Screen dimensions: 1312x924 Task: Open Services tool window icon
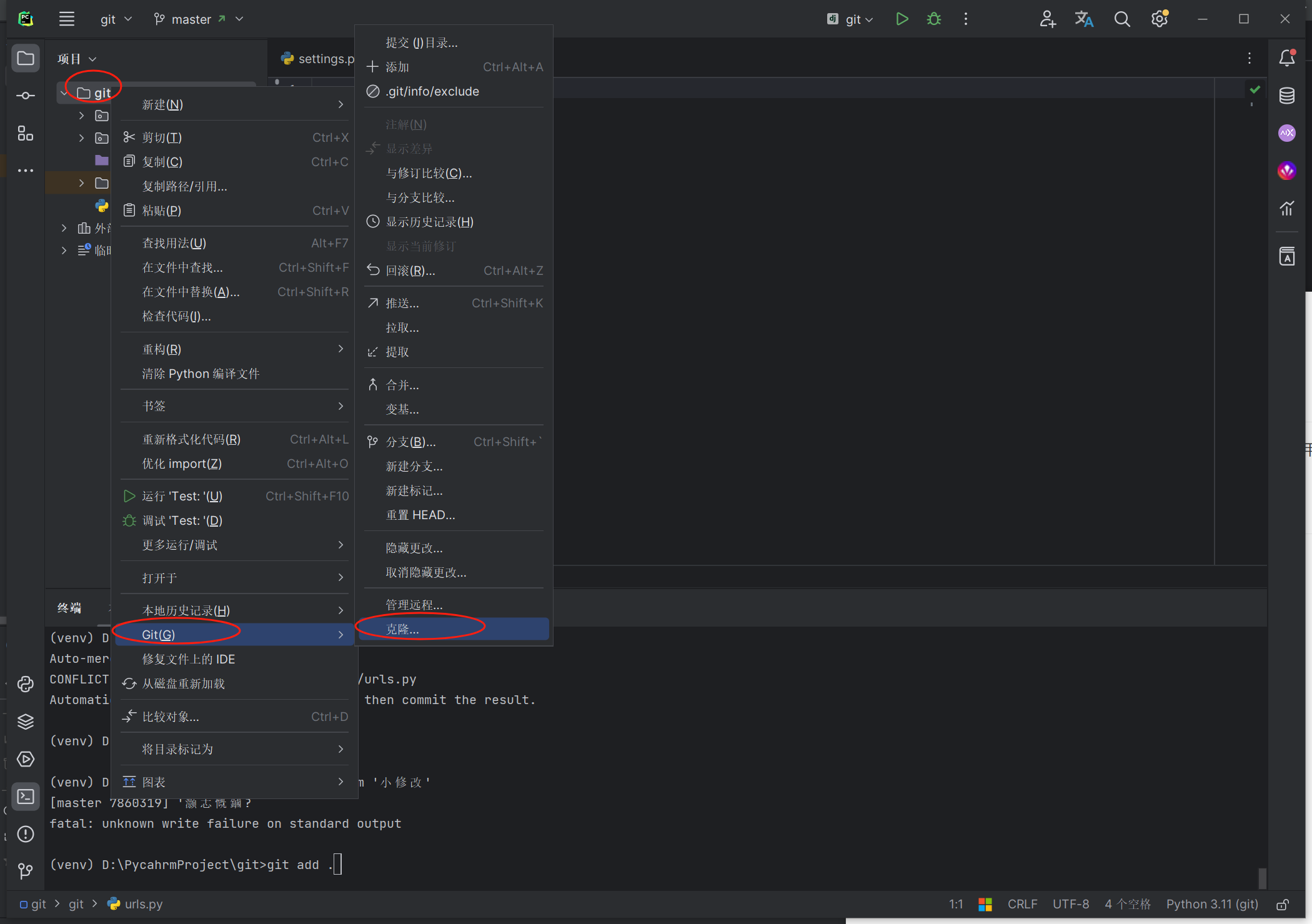point(26,759)
